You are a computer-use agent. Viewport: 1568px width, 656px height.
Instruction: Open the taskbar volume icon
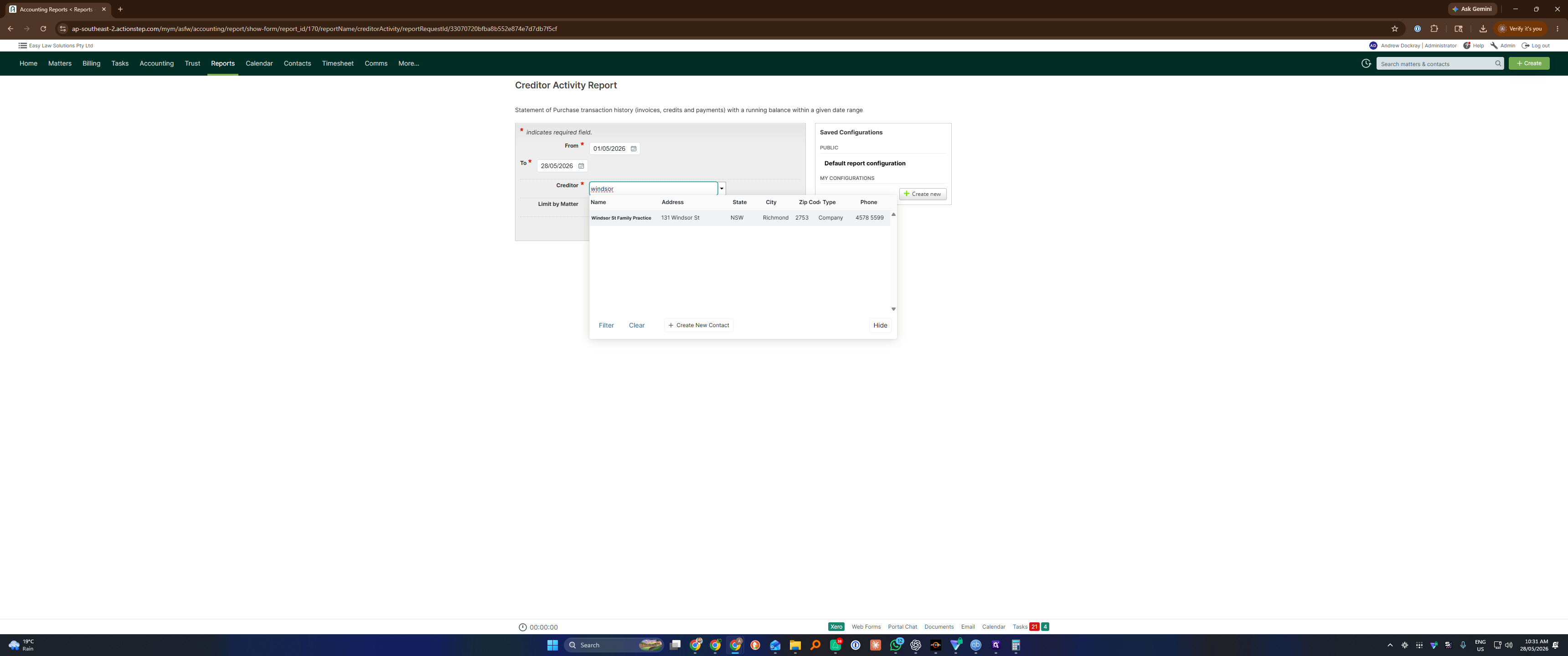[x=1508, y=645]
